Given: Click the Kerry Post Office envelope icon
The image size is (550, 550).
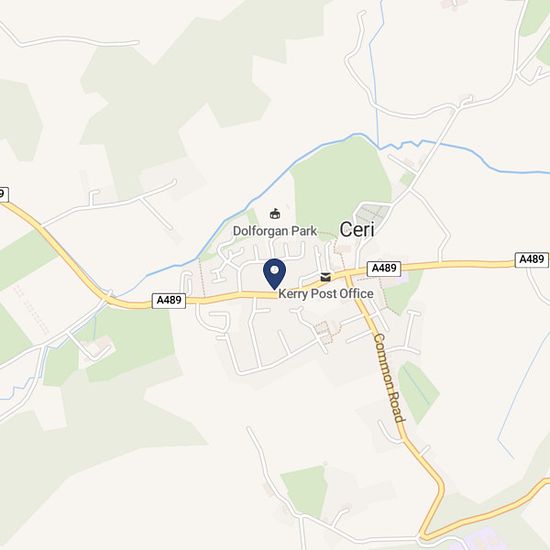Looking at the screenshot, I should click(x=326, y=277).
